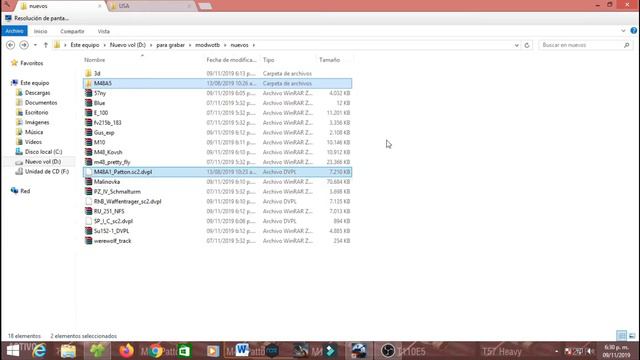Expand the ribbon with the chevron
The height and width of the screenshot is (360, 640).
click(623, 31)
